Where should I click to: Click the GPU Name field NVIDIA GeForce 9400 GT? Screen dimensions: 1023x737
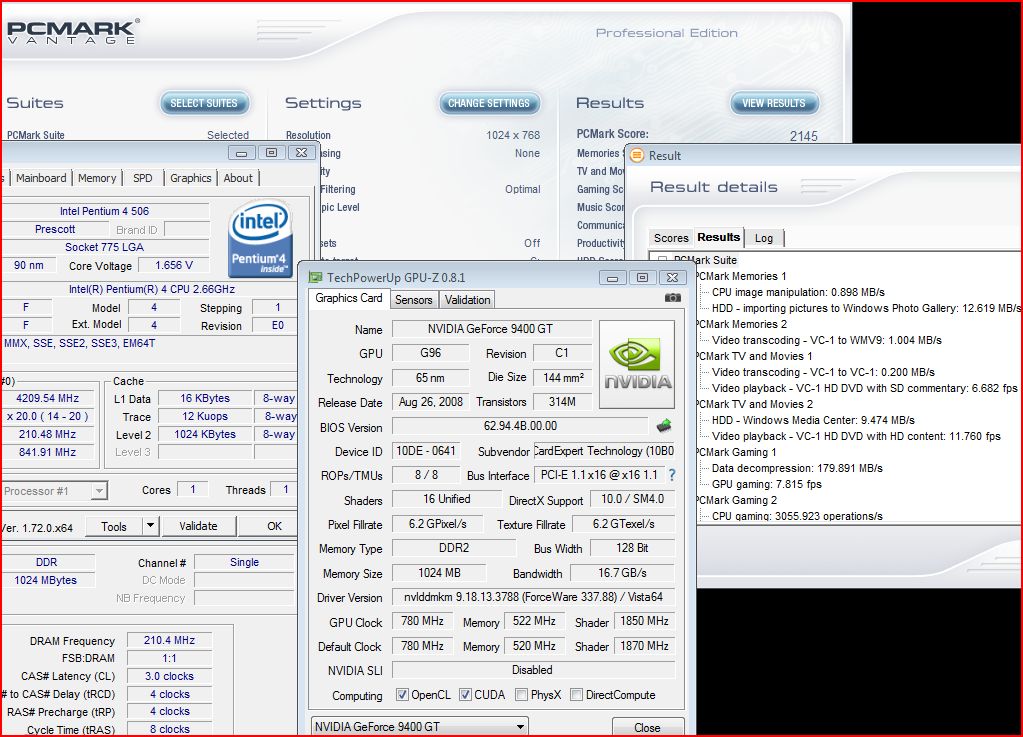[490, 329]
